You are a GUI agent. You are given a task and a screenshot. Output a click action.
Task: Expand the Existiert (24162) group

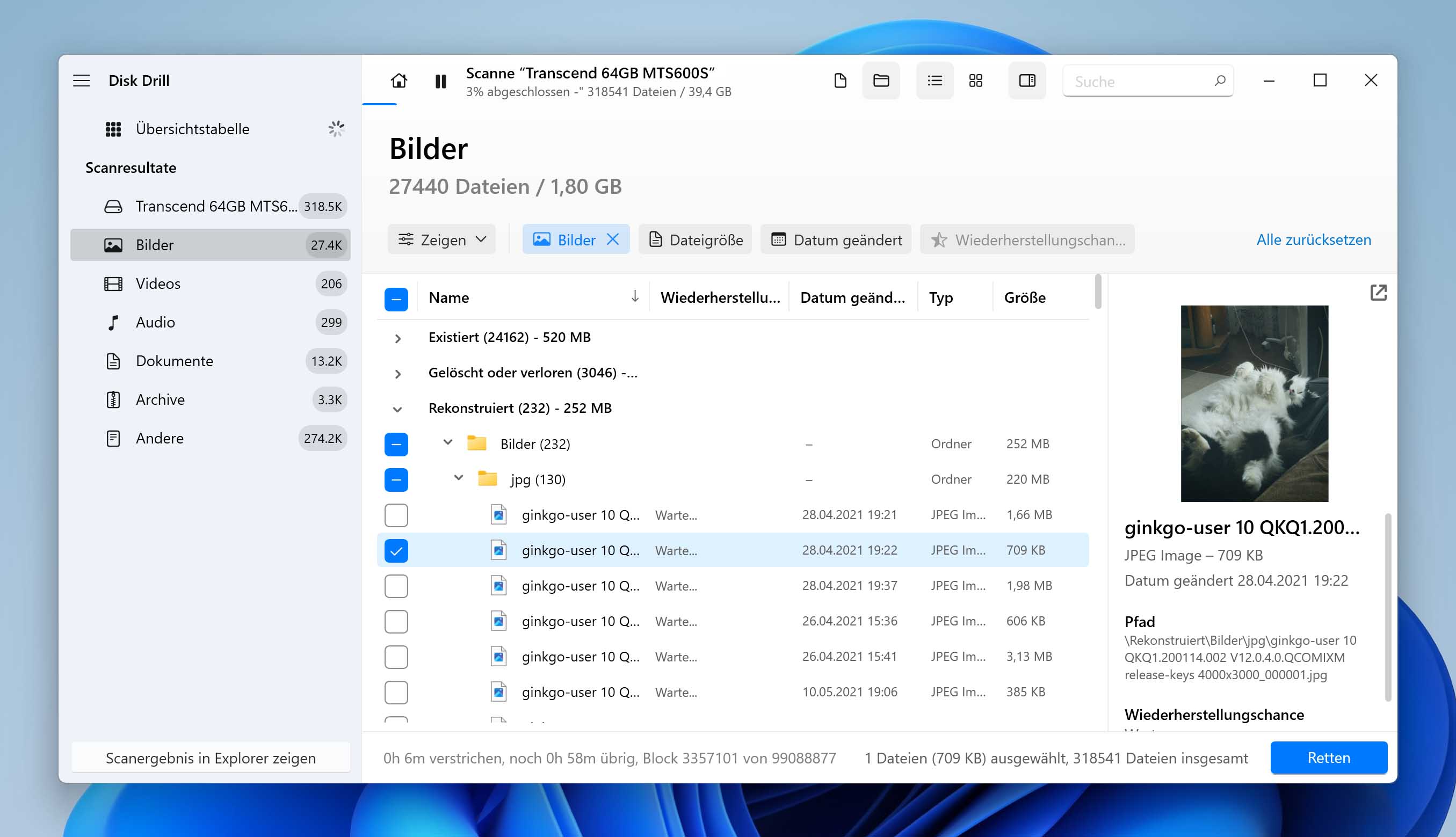[x=397, y=339]
